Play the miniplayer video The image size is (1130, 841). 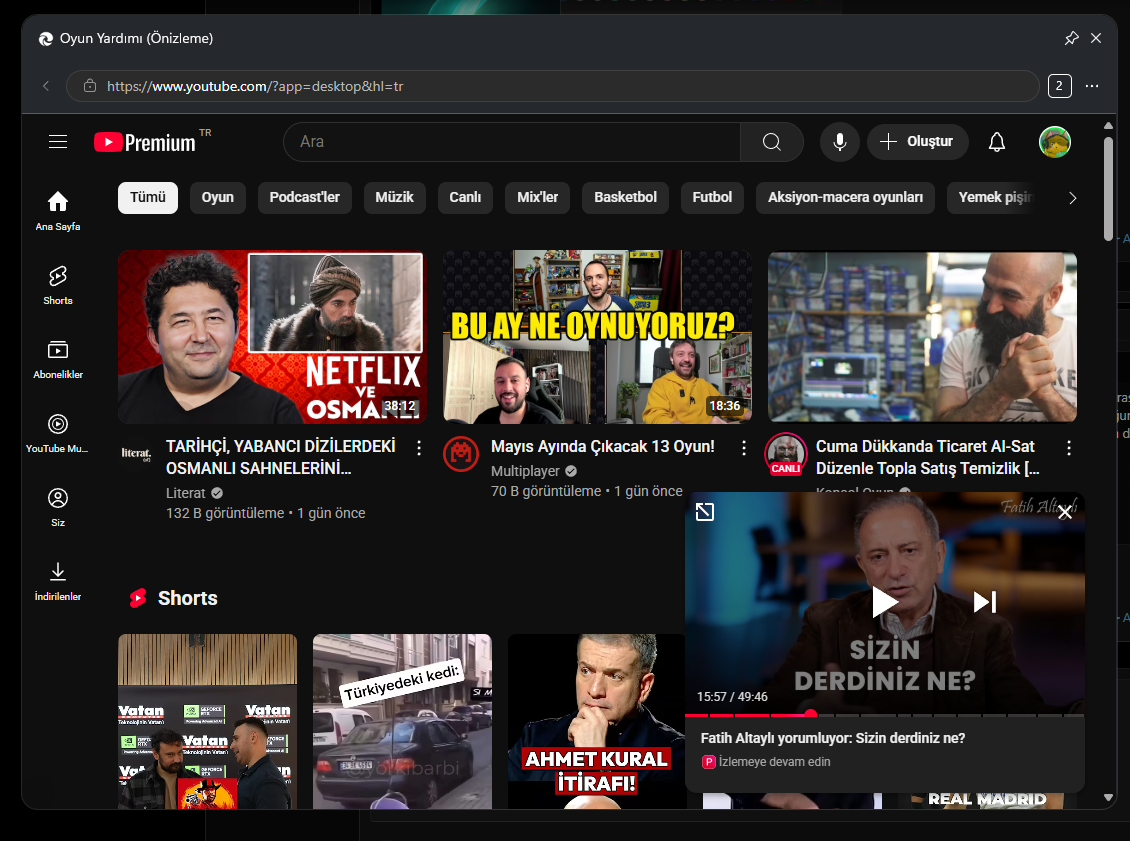tap(884, 602)
